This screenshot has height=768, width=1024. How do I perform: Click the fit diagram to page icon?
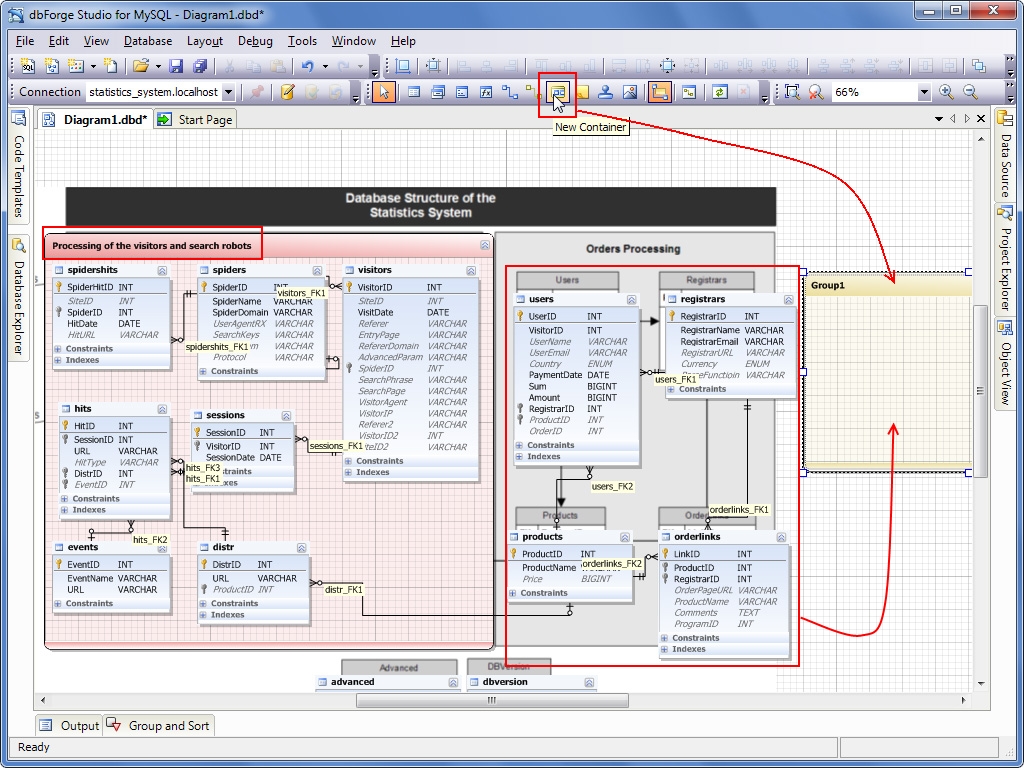coord(433,65)
